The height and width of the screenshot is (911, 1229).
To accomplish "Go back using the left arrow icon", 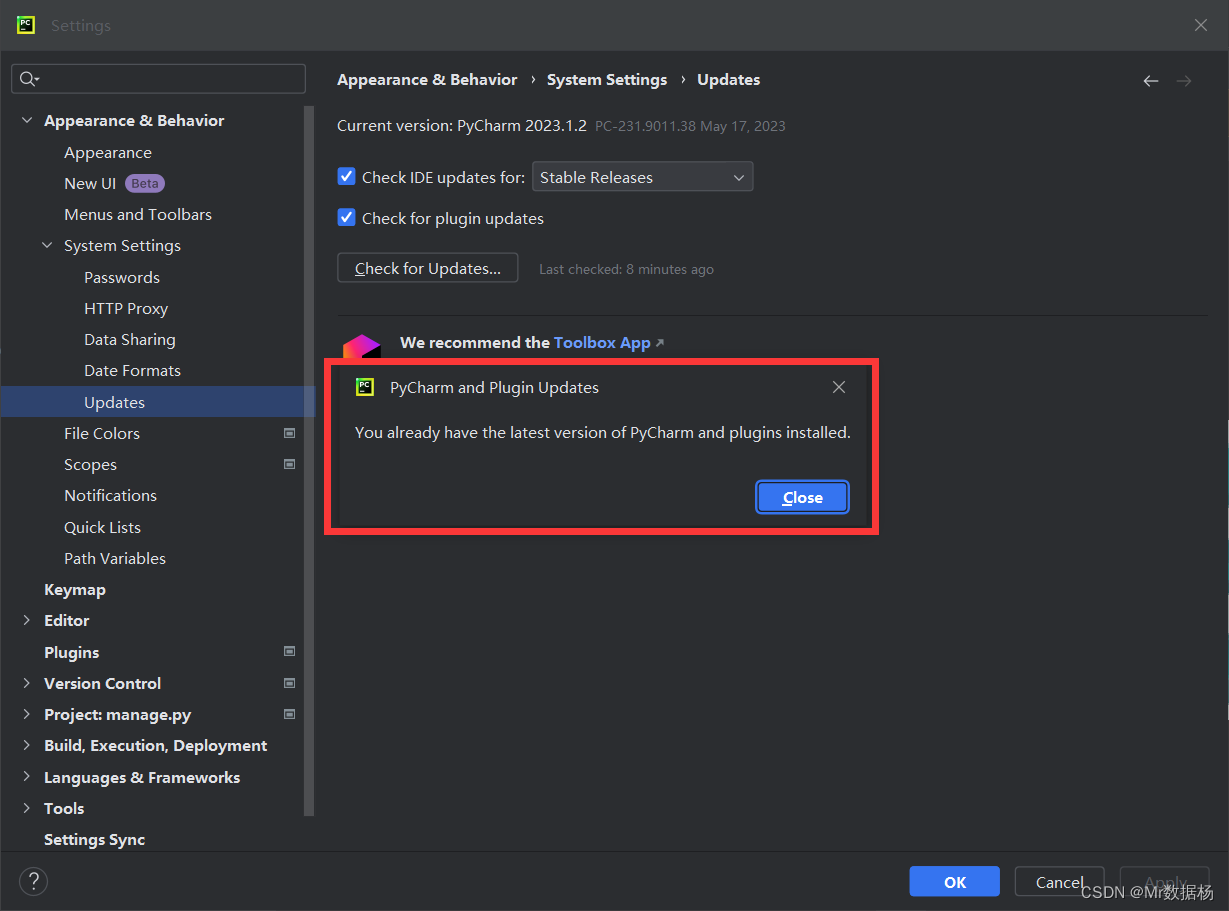I will pos(1151,81).
